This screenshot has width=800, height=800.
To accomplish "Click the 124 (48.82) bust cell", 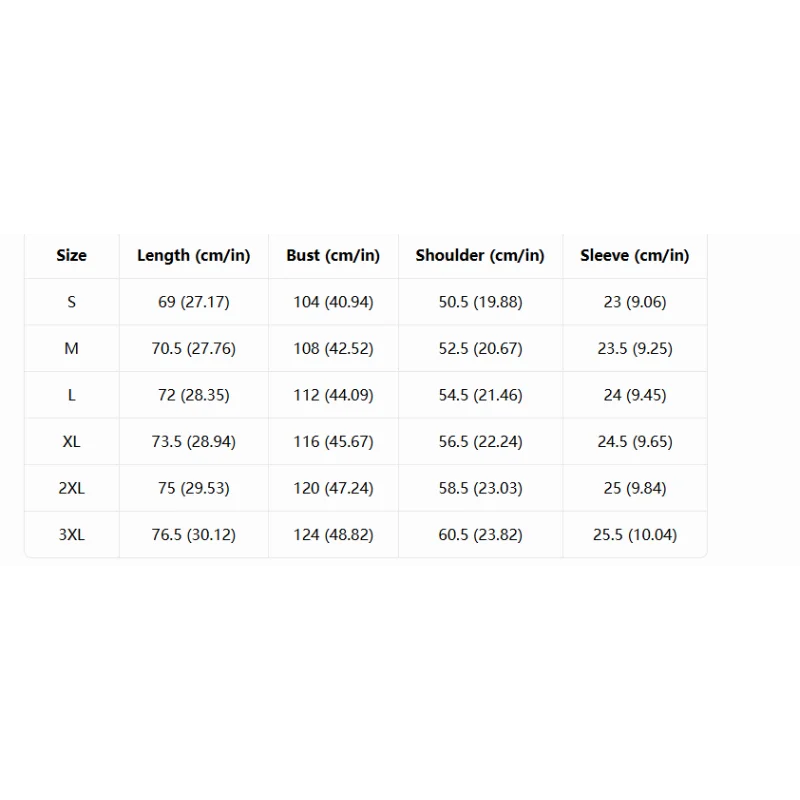I will [333, 535].
